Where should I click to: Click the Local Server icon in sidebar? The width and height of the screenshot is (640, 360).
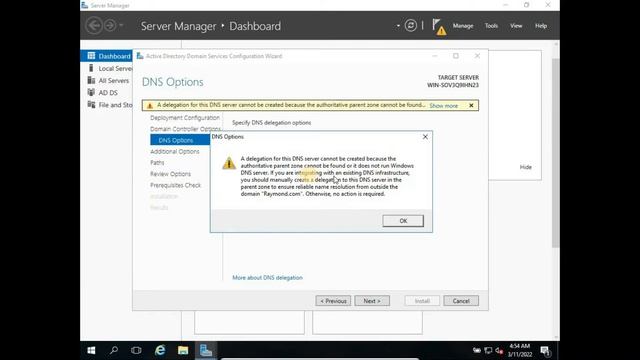tap(91, 68)
